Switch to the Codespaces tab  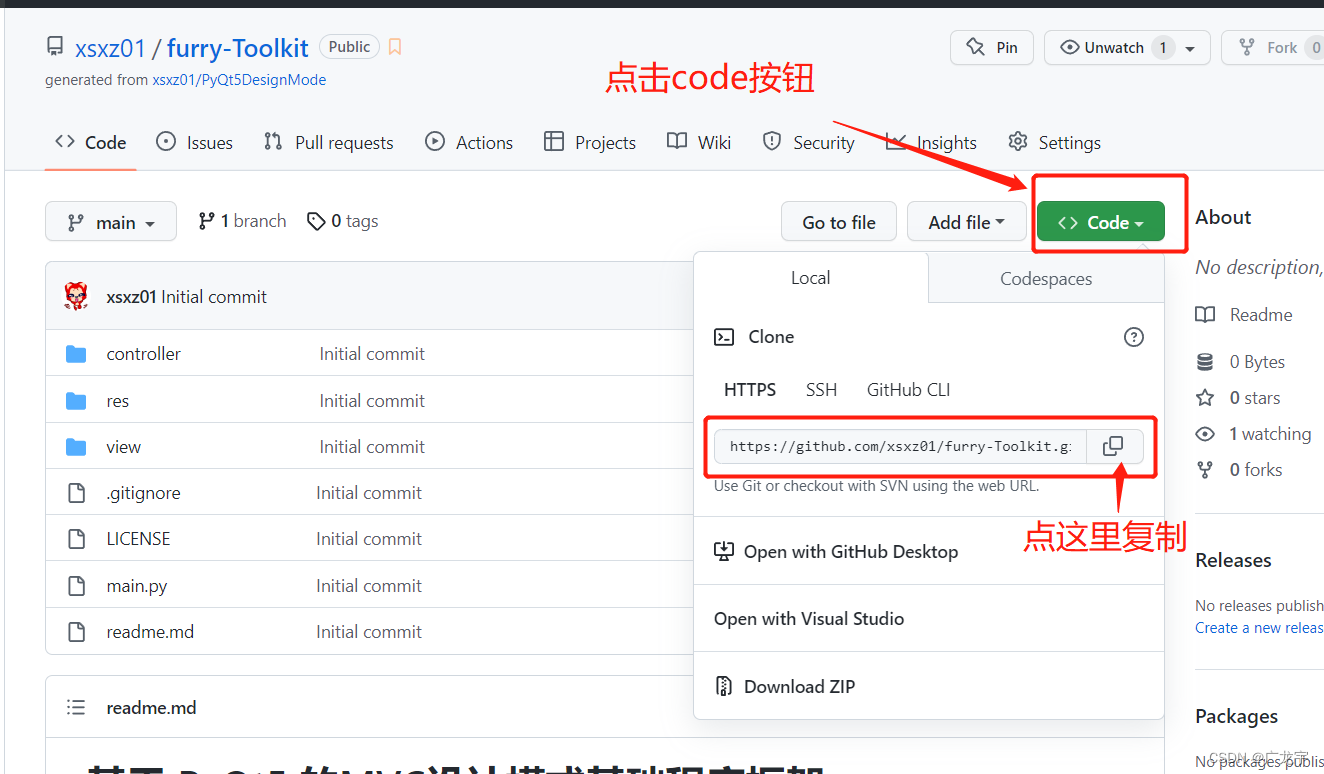[1046, 279]
